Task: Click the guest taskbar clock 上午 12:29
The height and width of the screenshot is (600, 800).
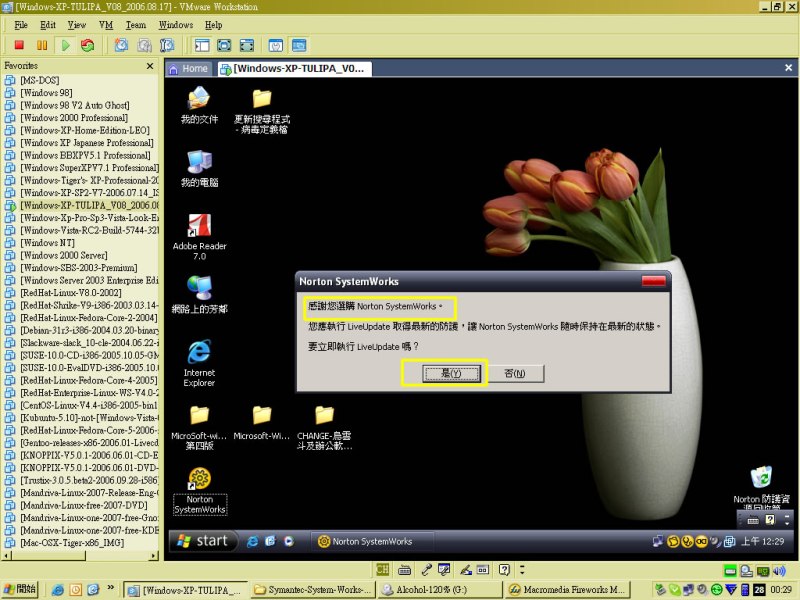Action: point(762,541)
